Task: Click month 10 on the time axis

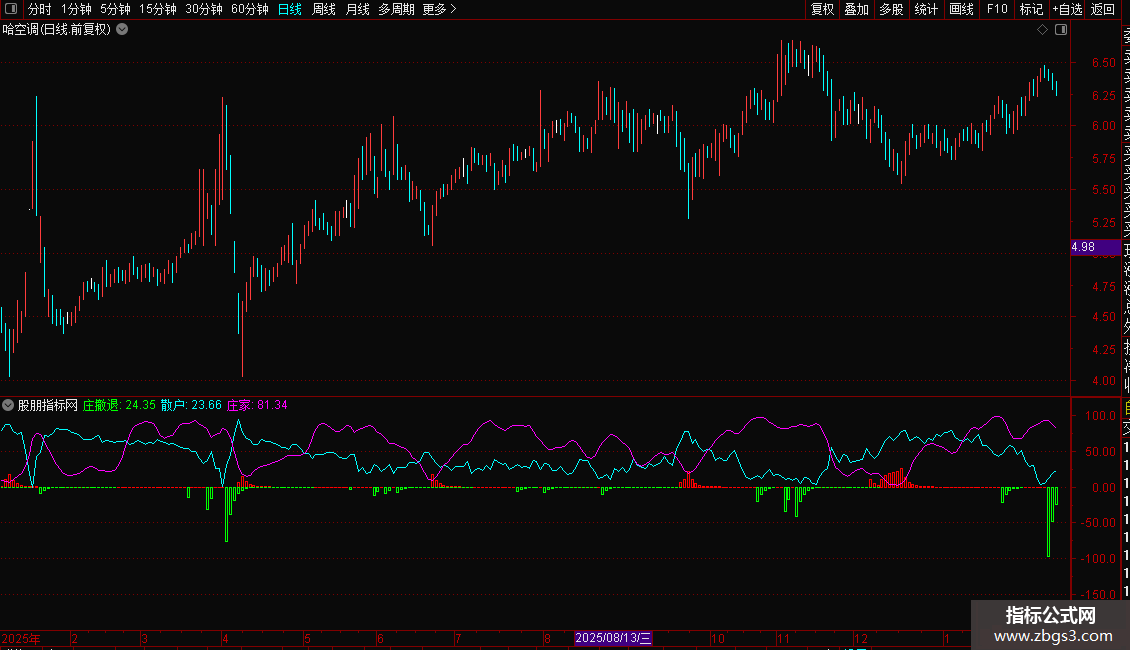Action: pyautogui.click(x=718, y=638)
